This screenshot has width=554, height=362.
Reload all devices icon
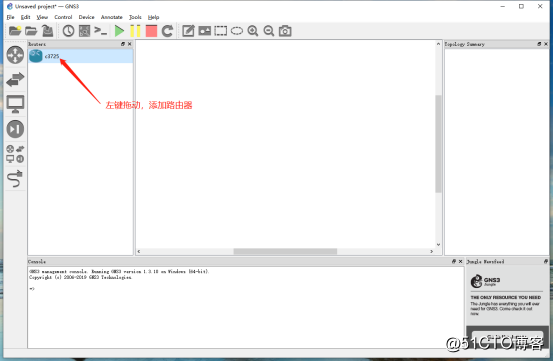pos(167,31)
